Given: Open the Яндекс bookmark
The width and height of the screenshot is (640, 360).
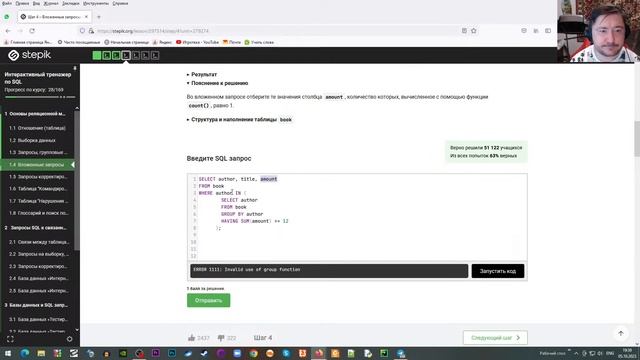Looking at the screenshot, I should 162,42.
